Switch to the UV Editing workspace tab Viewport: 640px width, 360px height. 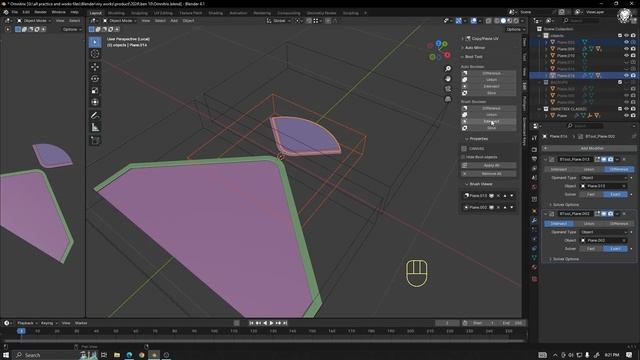[163, 13]
